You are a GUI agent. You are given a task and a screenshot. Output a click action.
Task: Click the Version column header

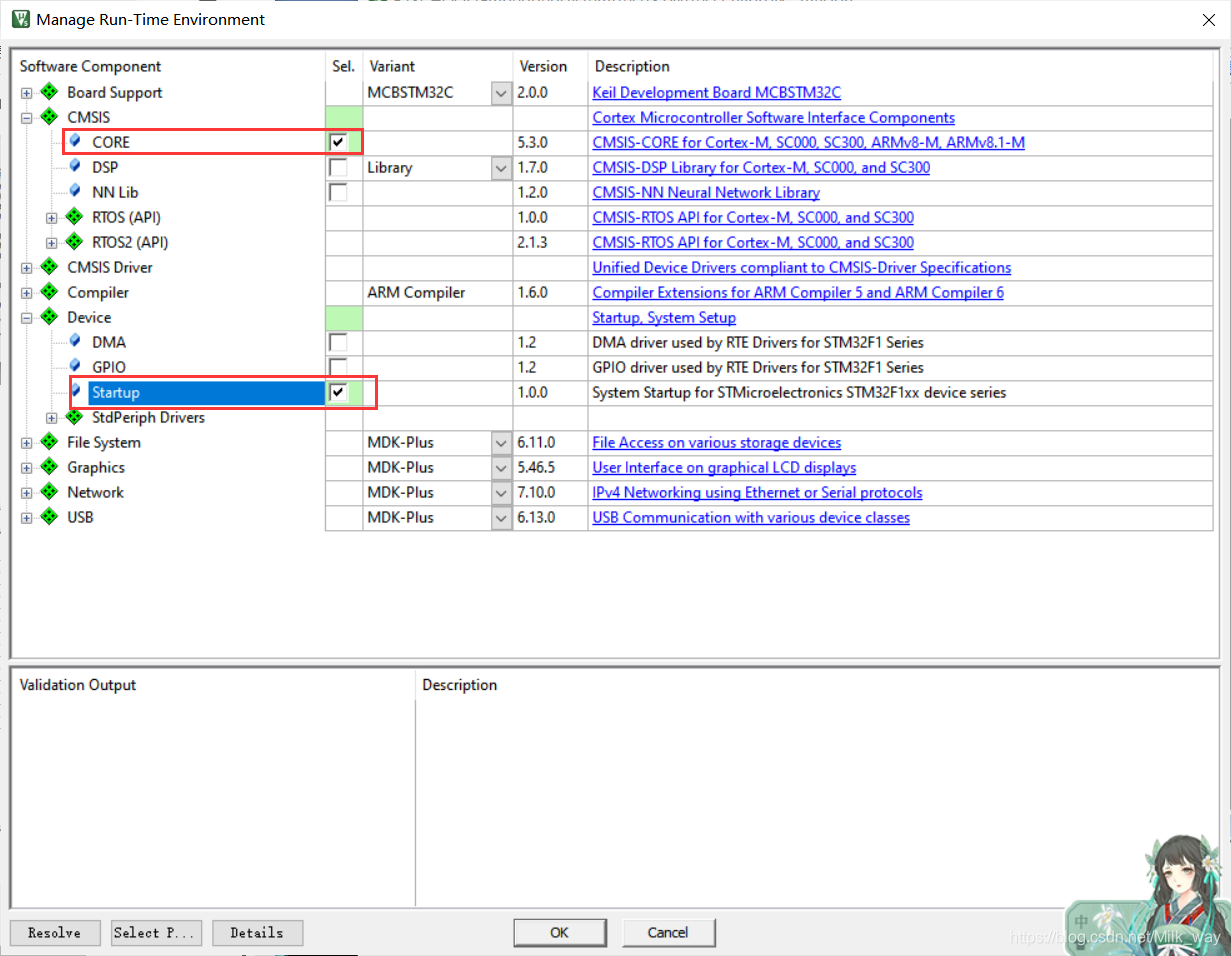pyautogui.click(x=543, y=66)
